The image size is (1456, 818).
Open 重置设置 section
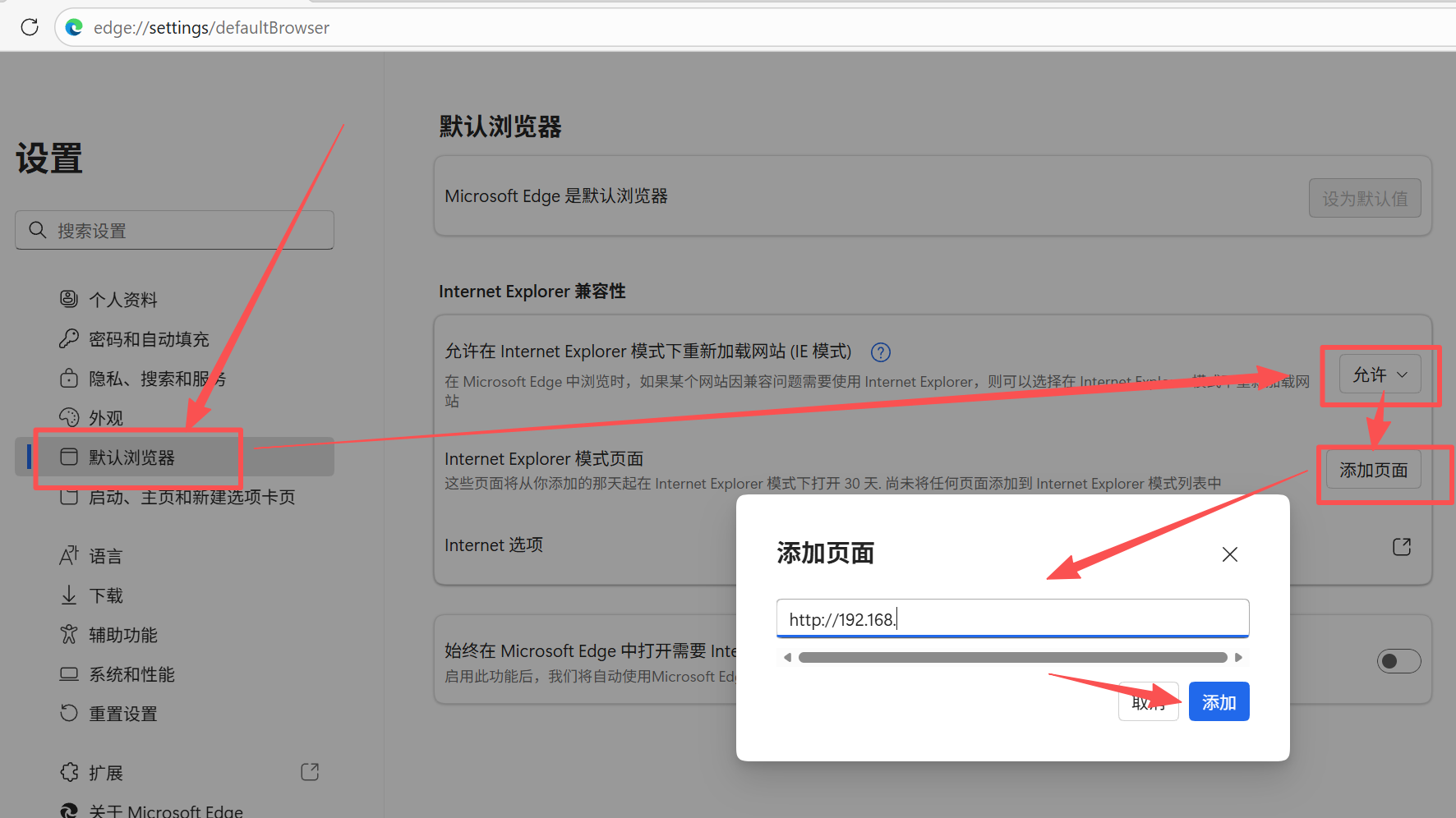coord(123,714)
